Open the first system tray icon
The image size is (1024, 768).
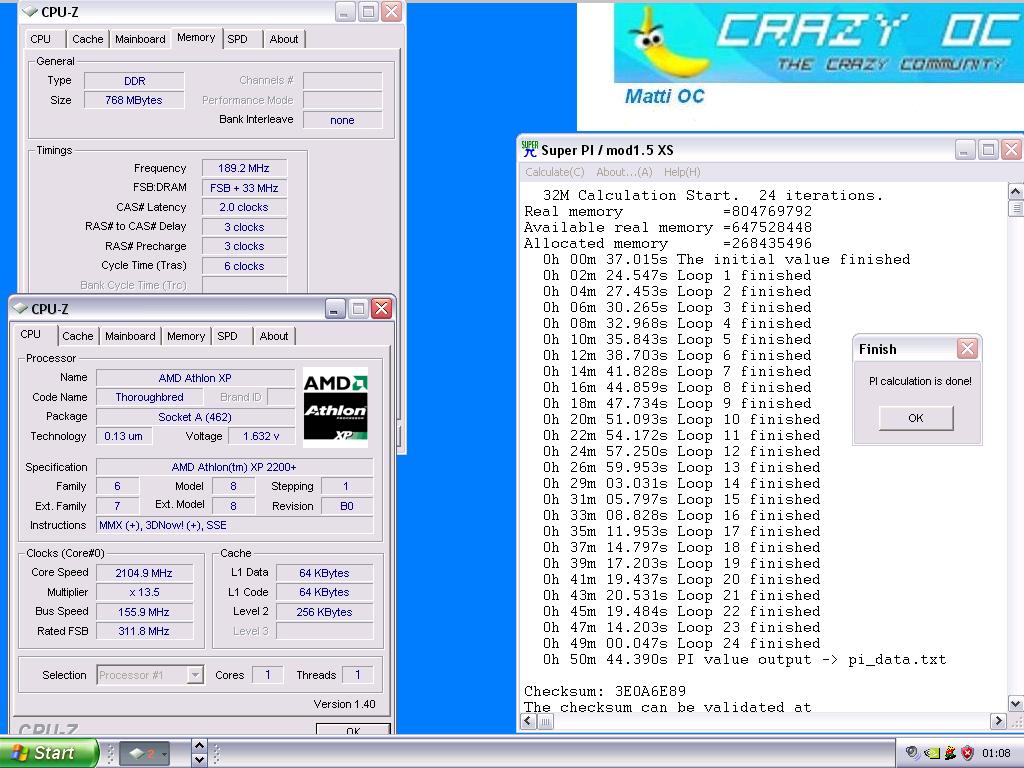(x=912, y=753)
